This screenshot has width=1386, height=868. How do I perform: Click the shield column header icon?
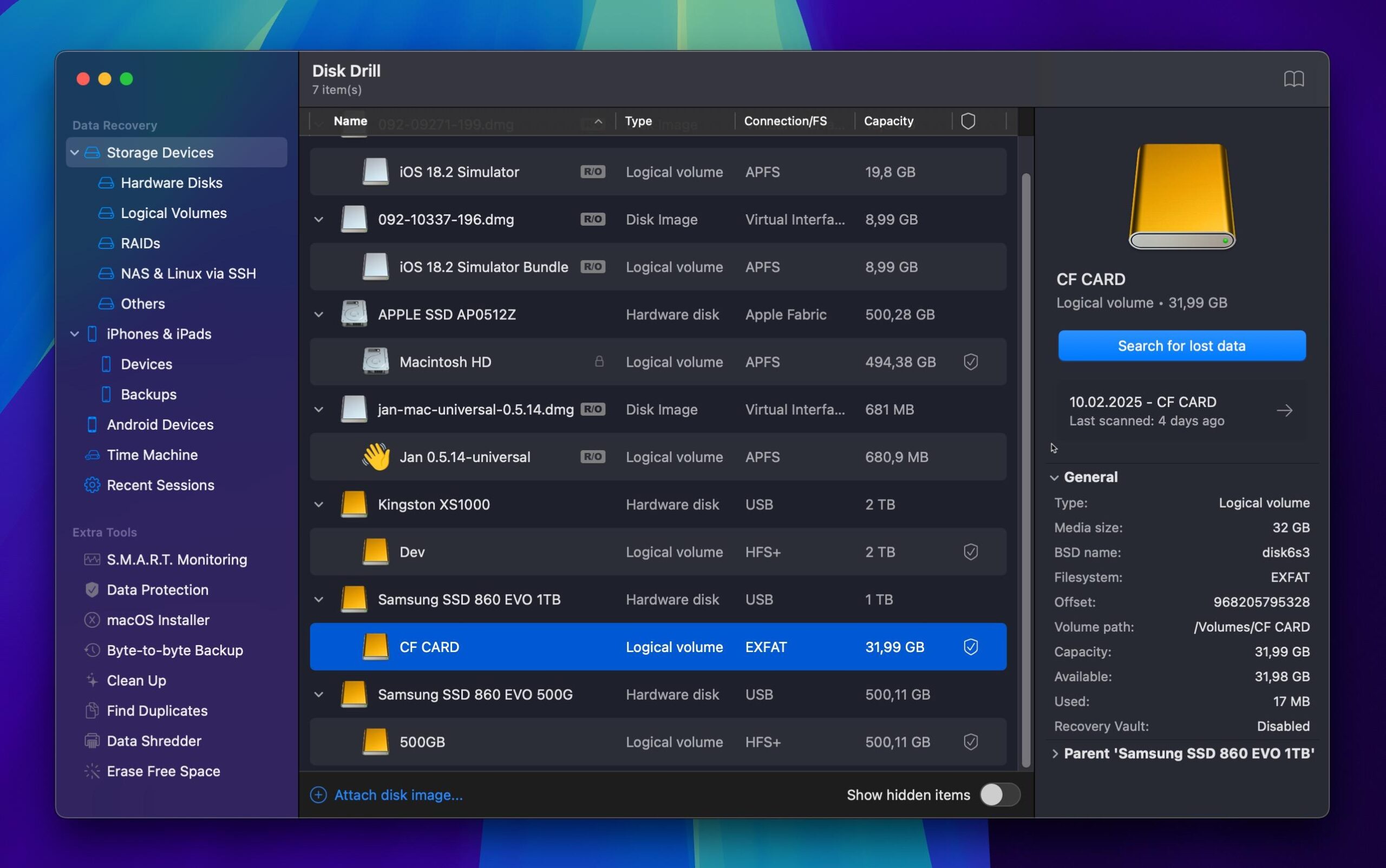[x=968, y=121]
